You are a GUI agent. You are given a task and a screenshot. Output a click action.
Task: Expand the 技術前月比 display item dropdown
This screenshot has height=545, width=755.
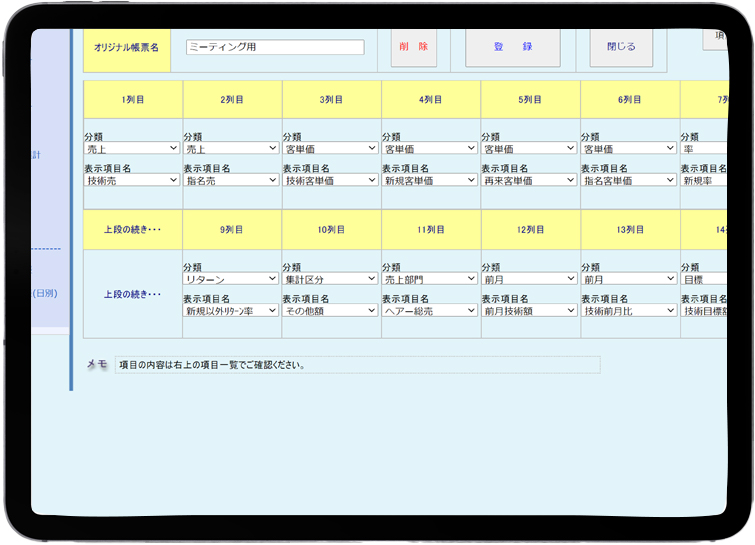(629, 311)
